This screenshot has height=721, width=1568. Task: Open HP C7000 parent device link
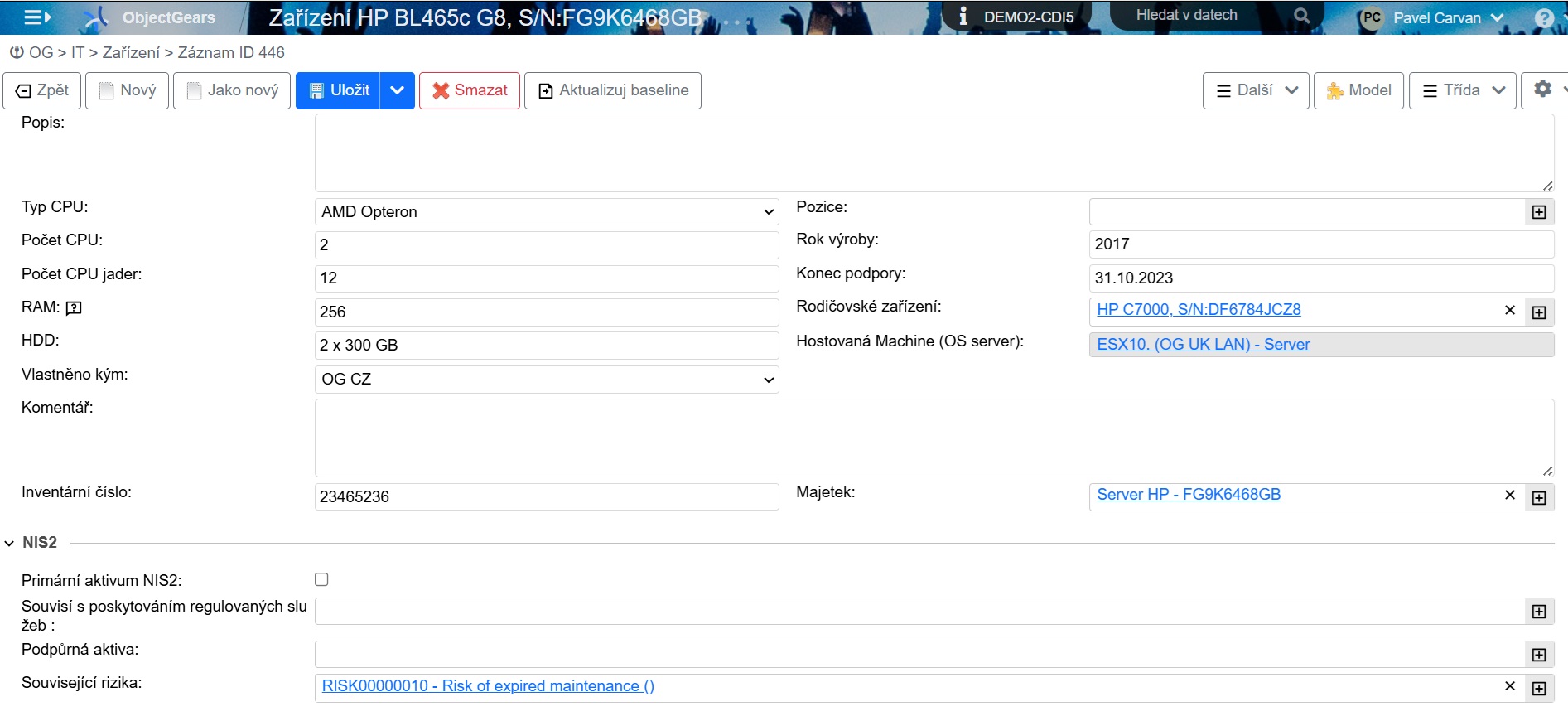point(1199,309)
